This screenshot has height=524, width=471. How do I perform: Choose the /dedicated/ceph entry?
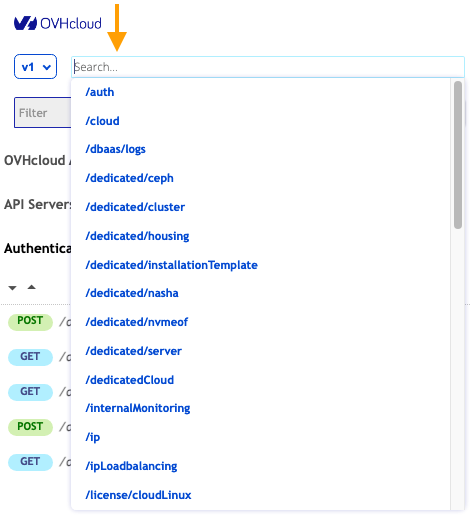pos(129,178)
